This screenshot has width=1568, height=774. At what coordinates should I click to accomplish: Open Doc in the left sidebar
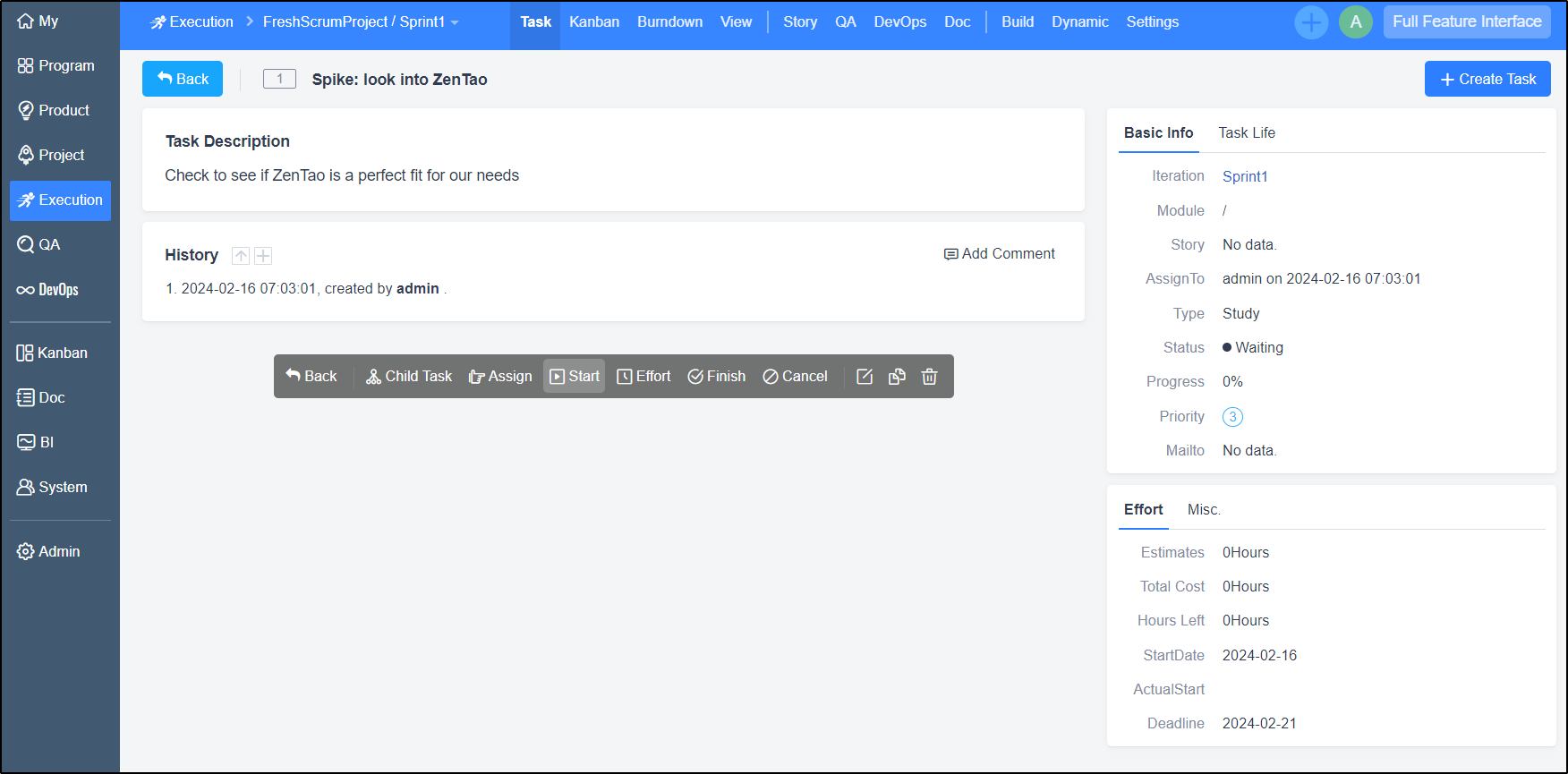tap(41, 397)
